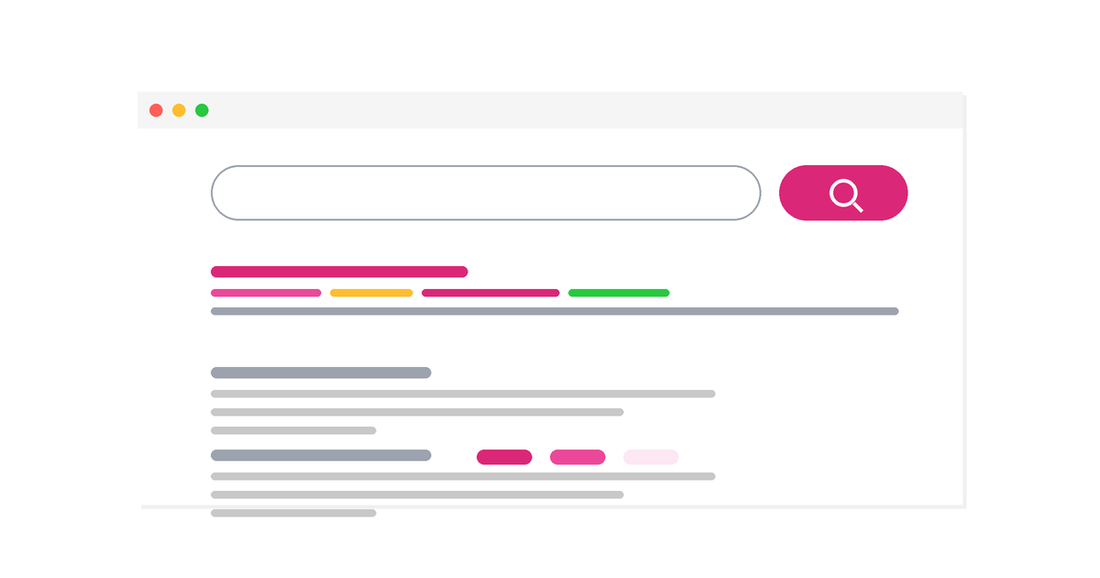Click the magnifying glass search icon
This screenshot has height=578, width=1100.
pos(845,196)
